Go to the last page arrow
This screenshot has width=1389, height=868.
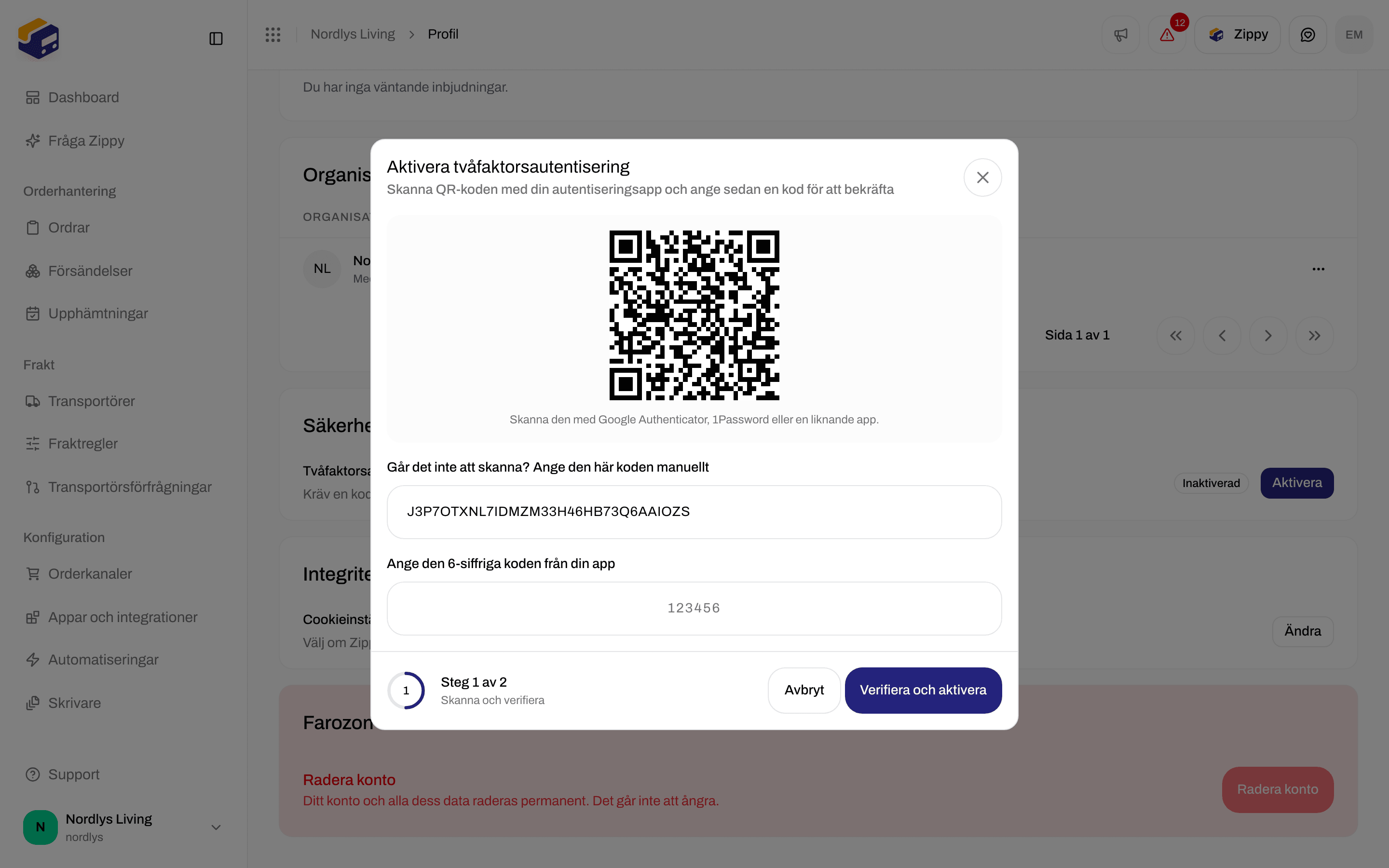pos(1314,335)
